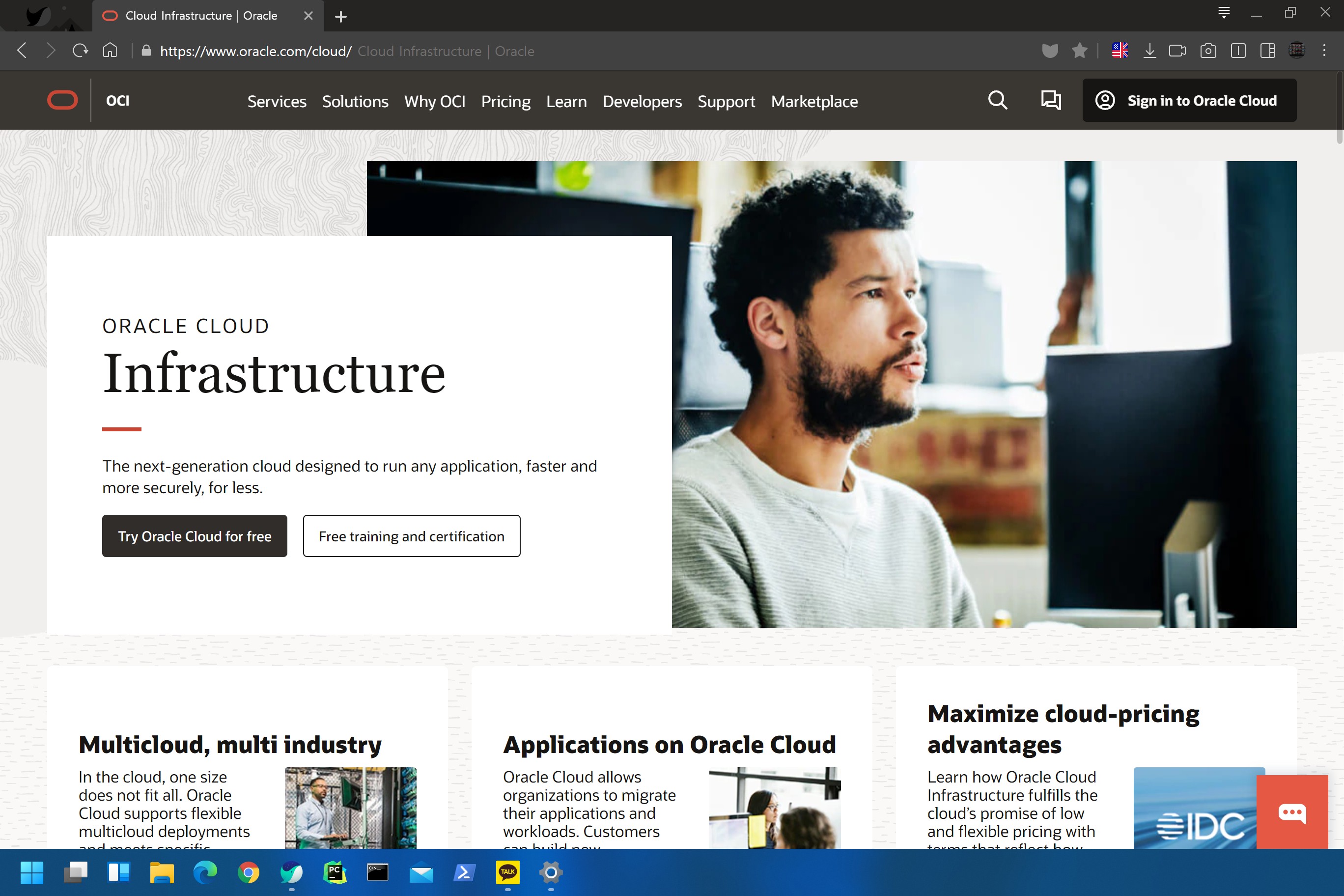Screen dimensions: 1344x896
Task: Toggle the sidebar panel icon
Action: 1267,51
